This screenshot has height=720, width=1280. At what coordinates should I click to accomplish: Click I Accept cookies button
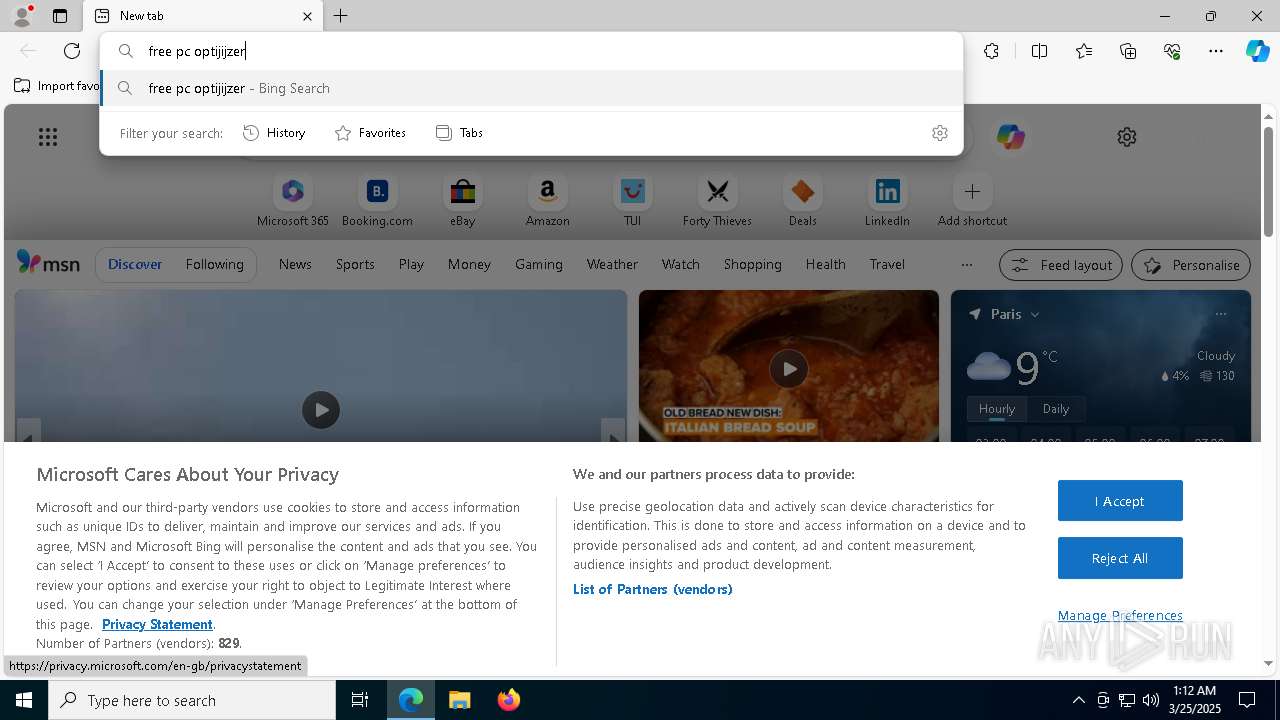pyautogui.click(x=1120, y=501)
